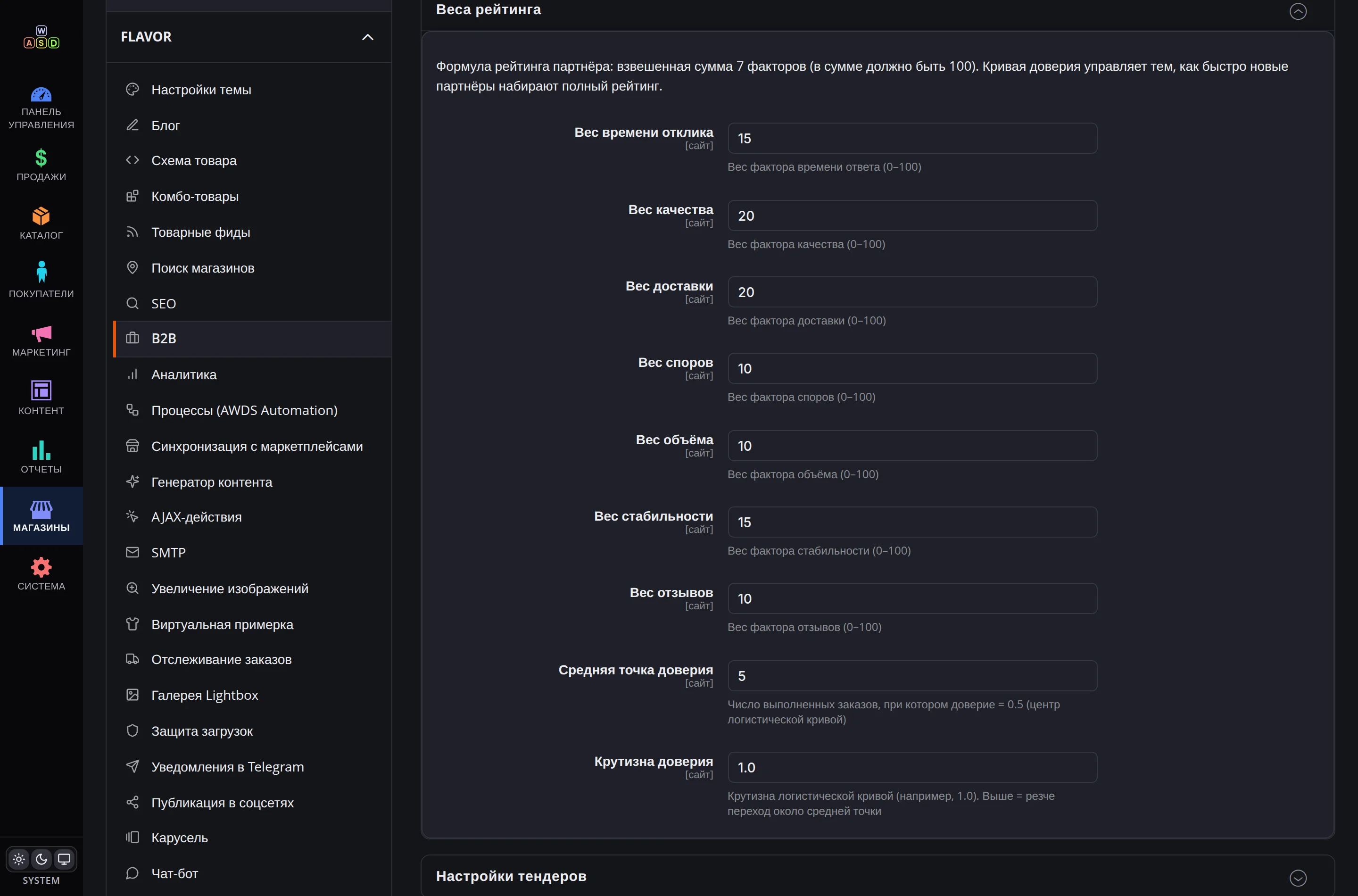Select the B2B menu item

pos(253,339)
